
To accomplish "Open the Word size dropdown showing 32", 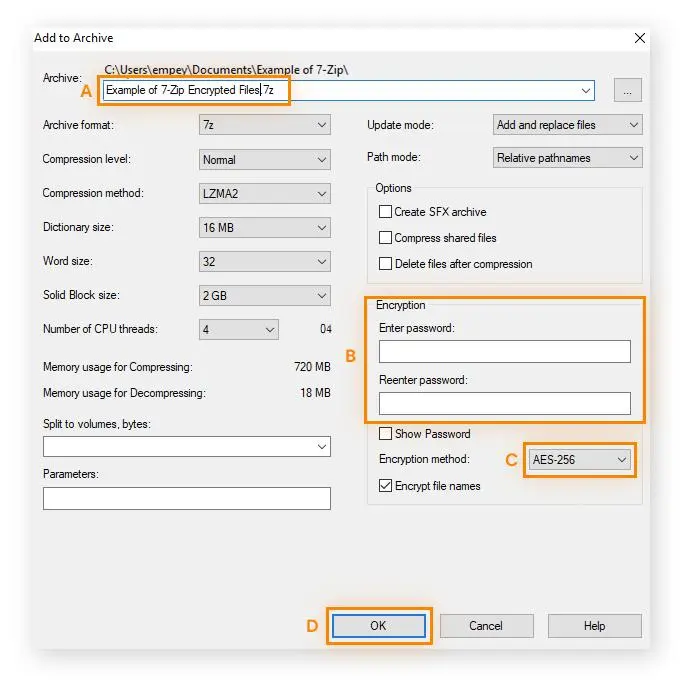I will click(x=264, y=261).
